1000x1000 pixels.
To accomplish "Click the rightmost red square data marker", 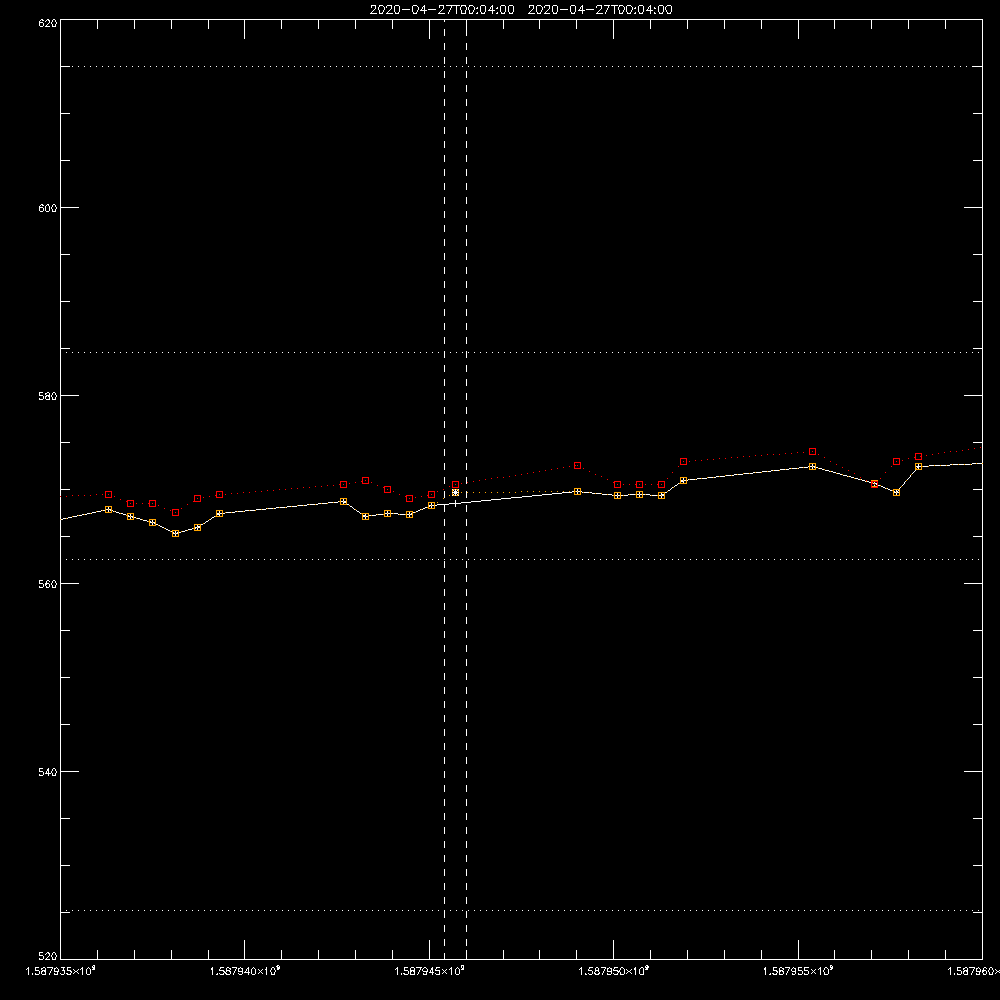I will (x=918, y=457).
